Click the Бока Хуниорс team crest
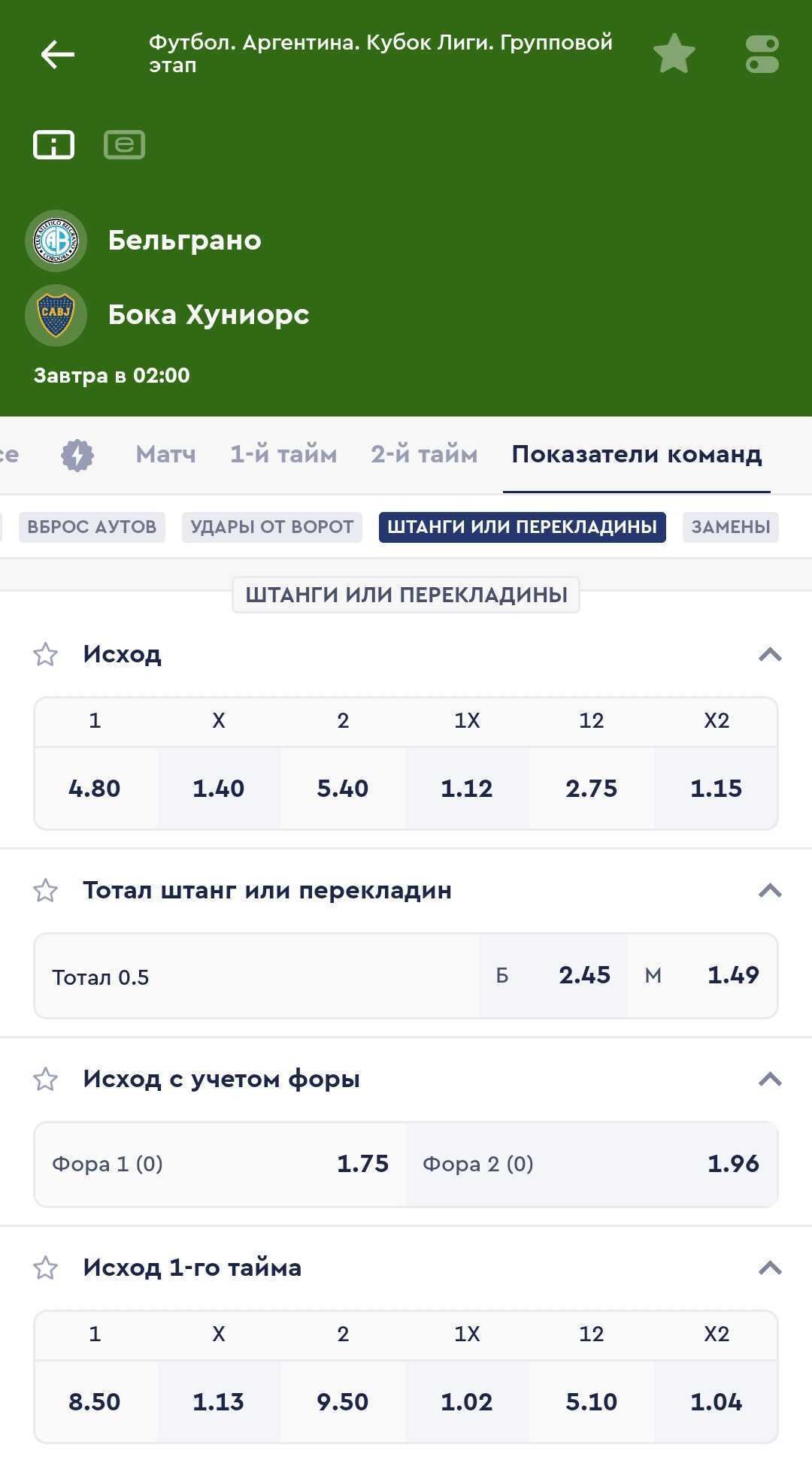 (56, 315)
